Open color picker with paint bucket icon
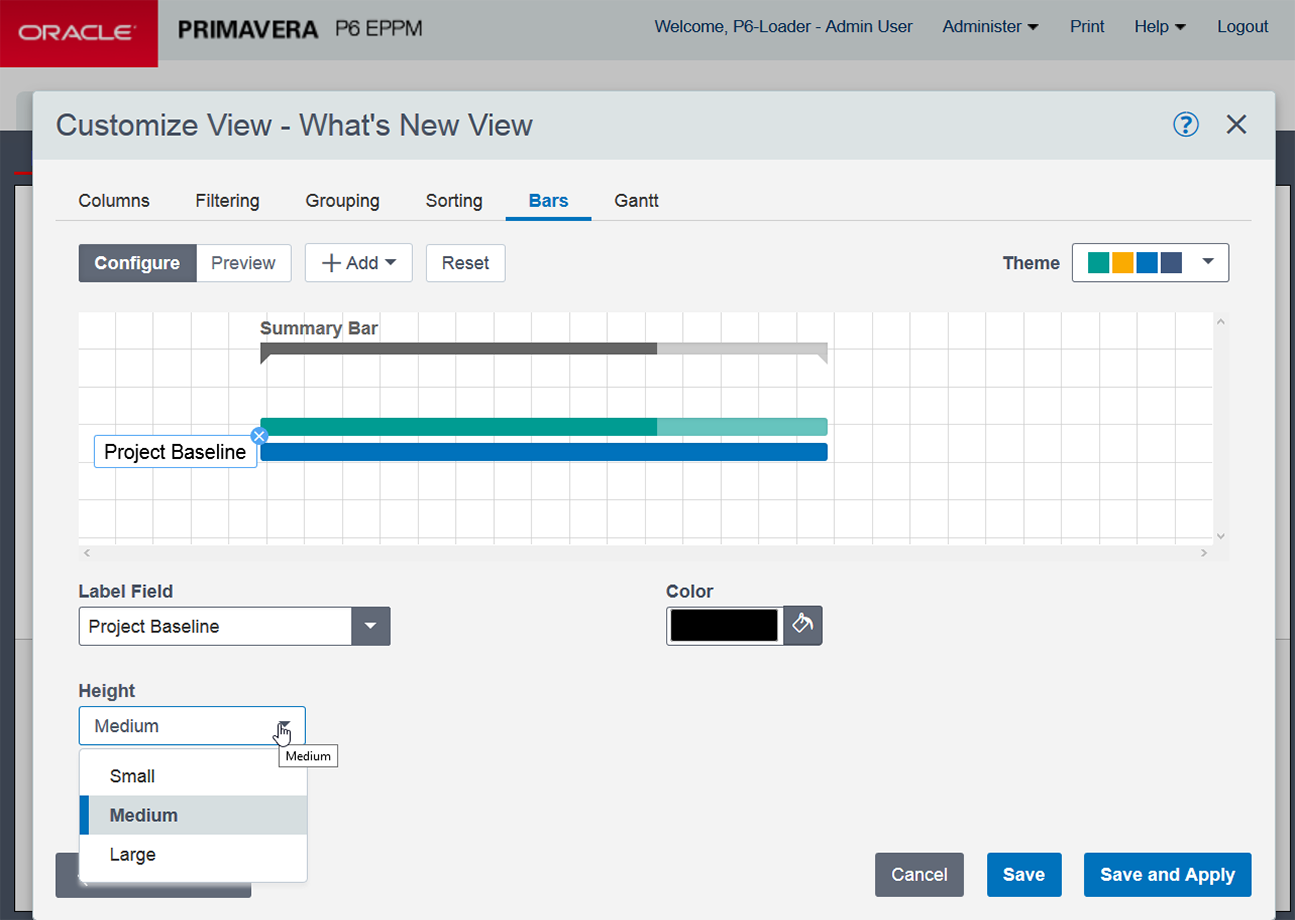 [x=802, y=625]
